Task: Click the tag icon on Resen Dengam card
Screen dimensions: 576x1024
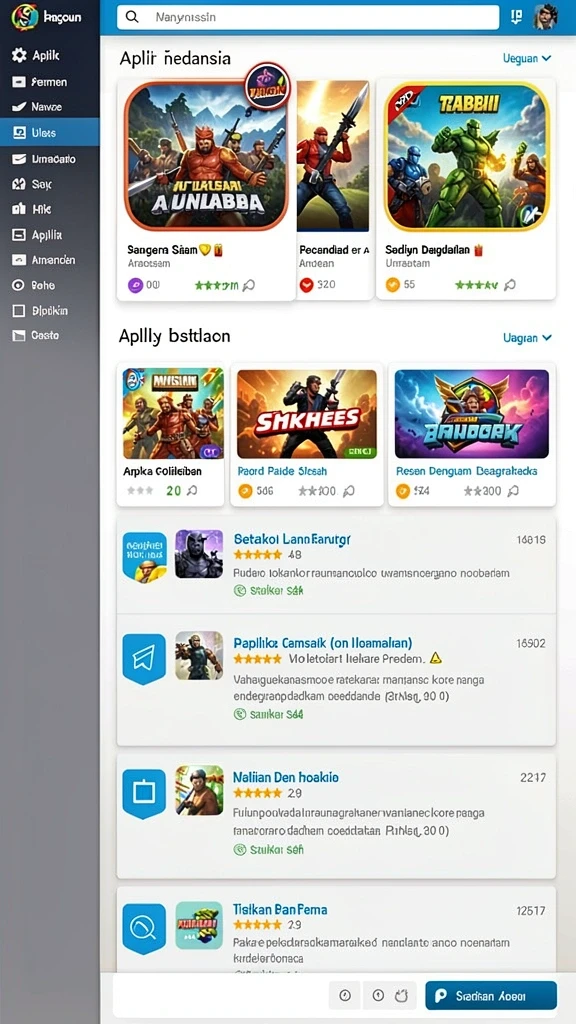Action: click(513, 491)
